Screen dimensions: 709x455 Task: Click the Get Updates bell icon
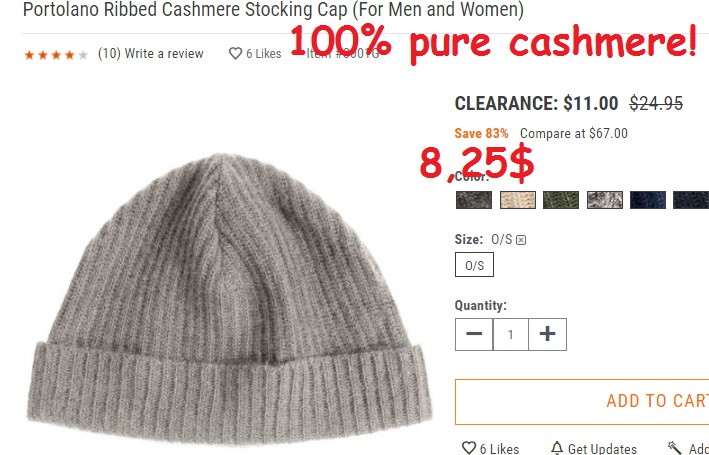point(557,448)
